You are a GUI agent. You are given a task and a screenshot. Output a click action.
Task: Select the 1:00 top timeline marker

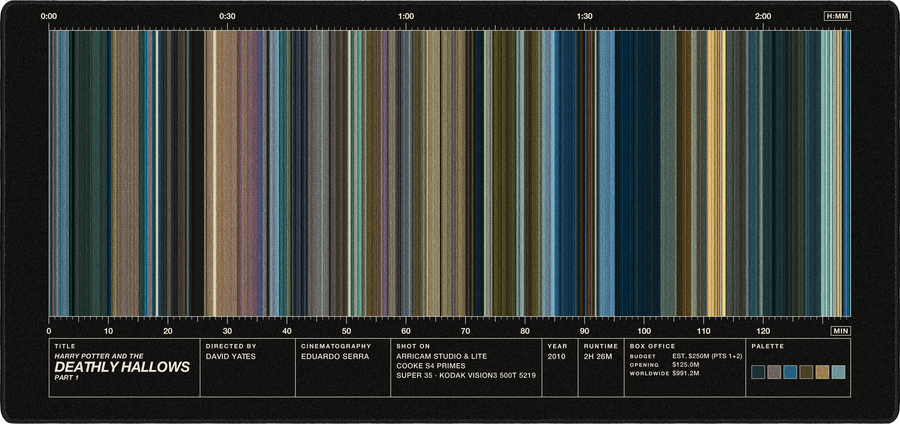click(x=406, y=16)
